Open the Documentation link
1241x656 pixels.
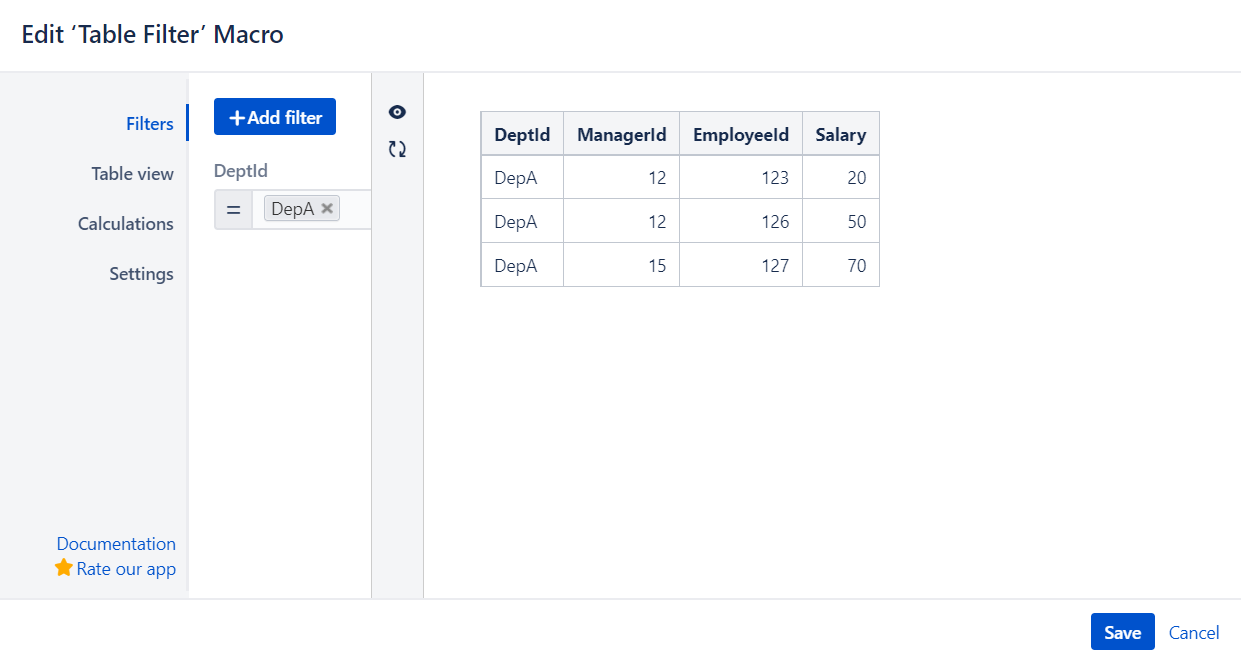click(116, 543)
